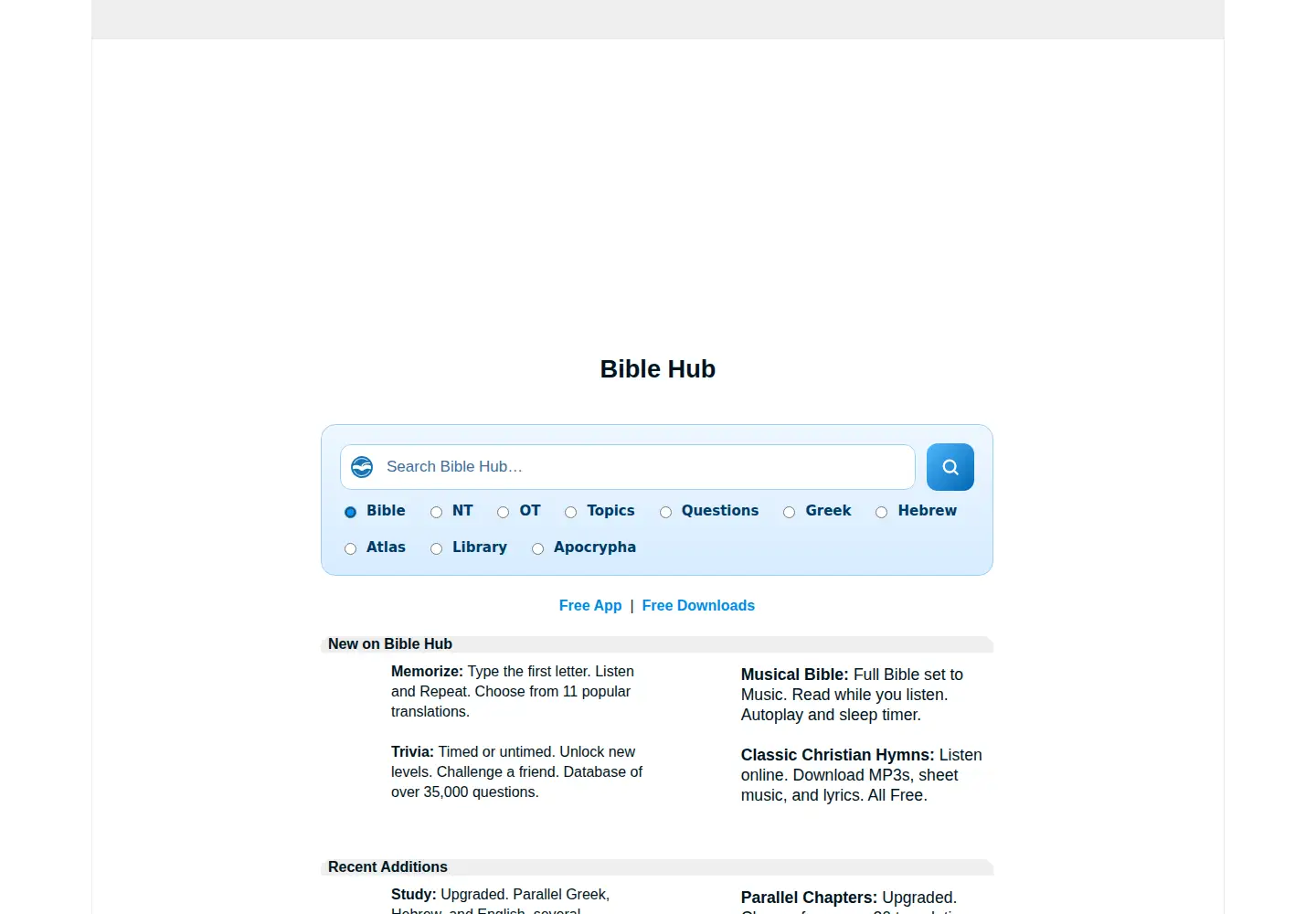Click the Study upgraded entry
Screen dimensions: 1316x914
click(x=501, y=900)
